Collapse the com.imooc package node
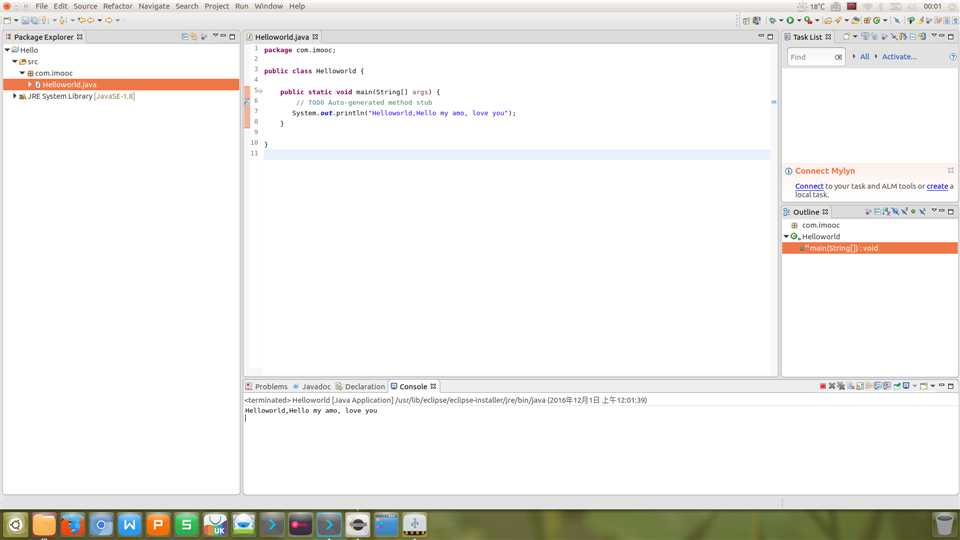Screen dimensions: 960x540 pyautogui.click(x=22, y=73)
